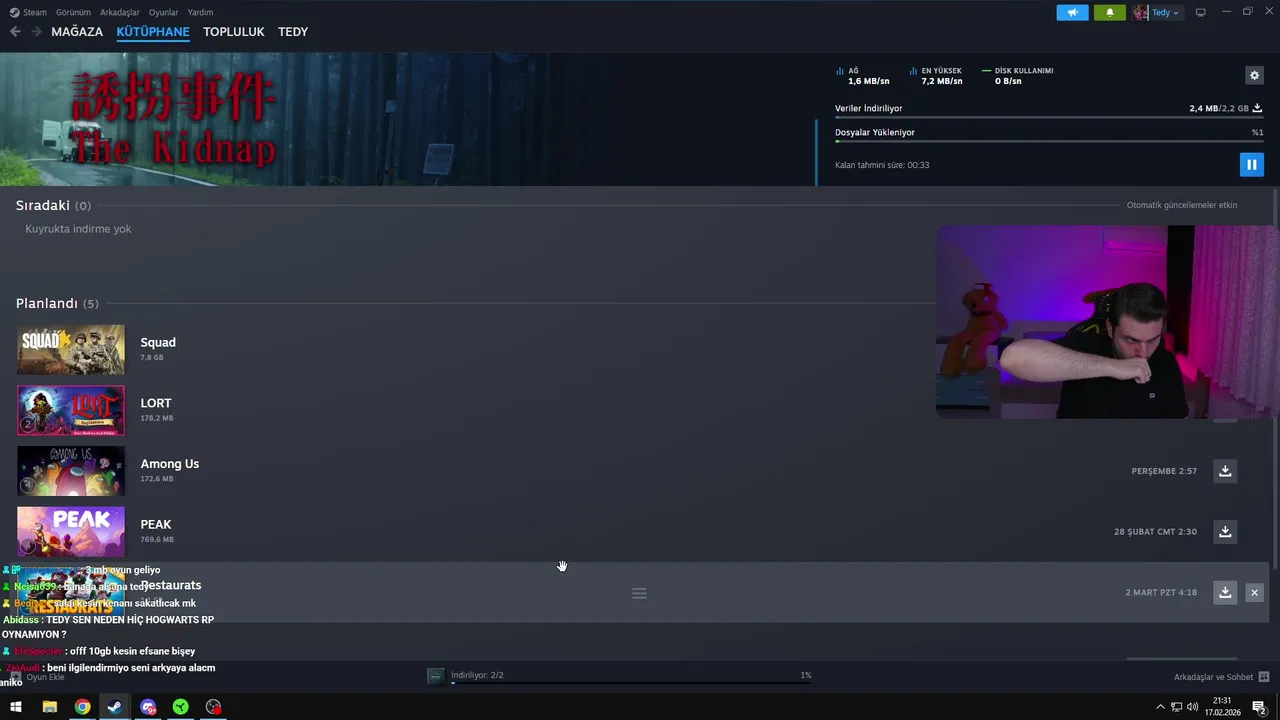The width and height of the screenshot is (1280, 720).
Task: Click the 'Otomatik güncellemeler etkin' text
Action: point(1182,205)
